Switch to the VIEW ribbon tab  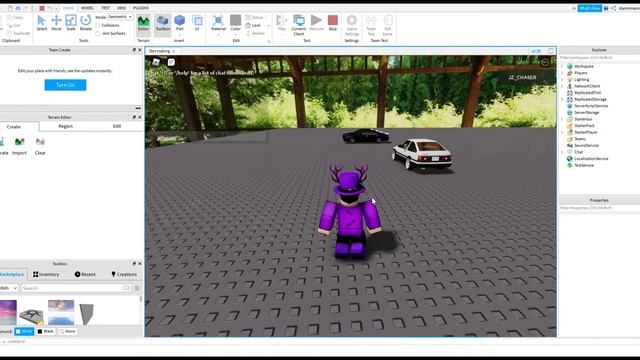121,8
